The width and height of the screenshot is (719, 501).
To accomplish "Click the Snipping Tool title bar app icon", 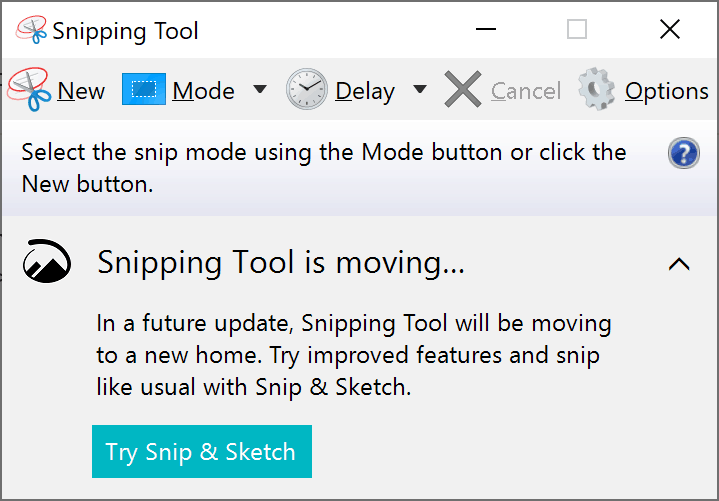I will click(31, 30).
